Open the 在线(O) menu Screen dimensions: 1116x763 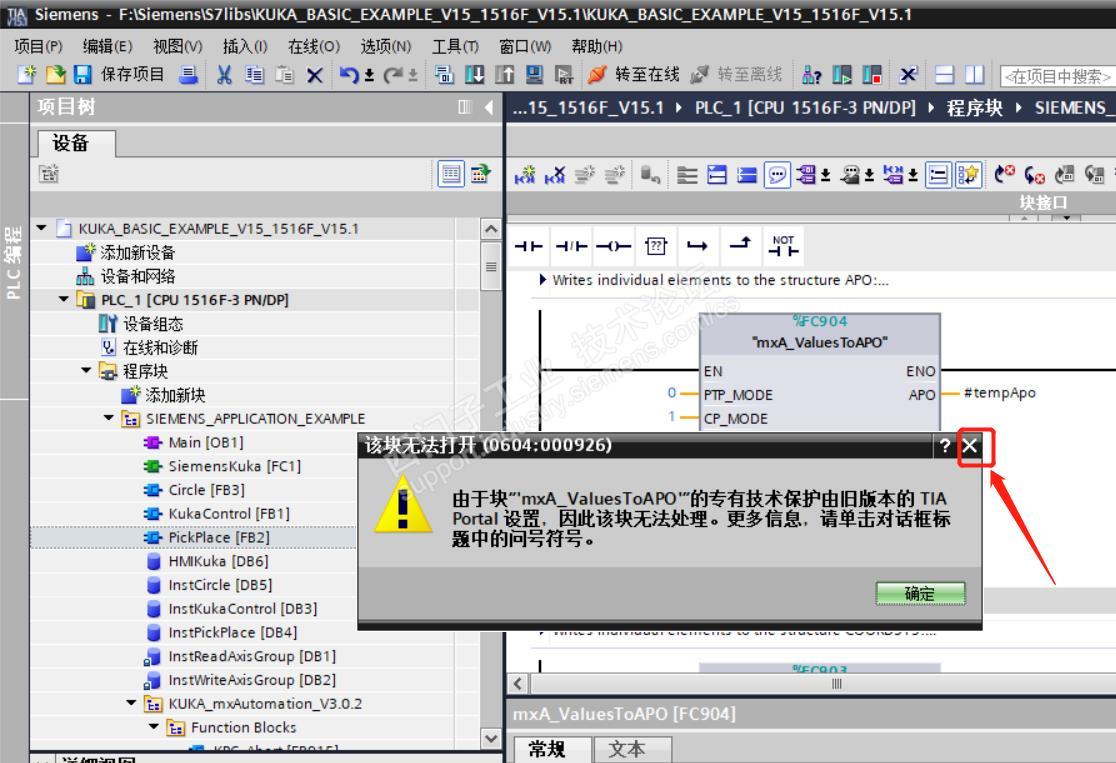click(x=314, y=46)
